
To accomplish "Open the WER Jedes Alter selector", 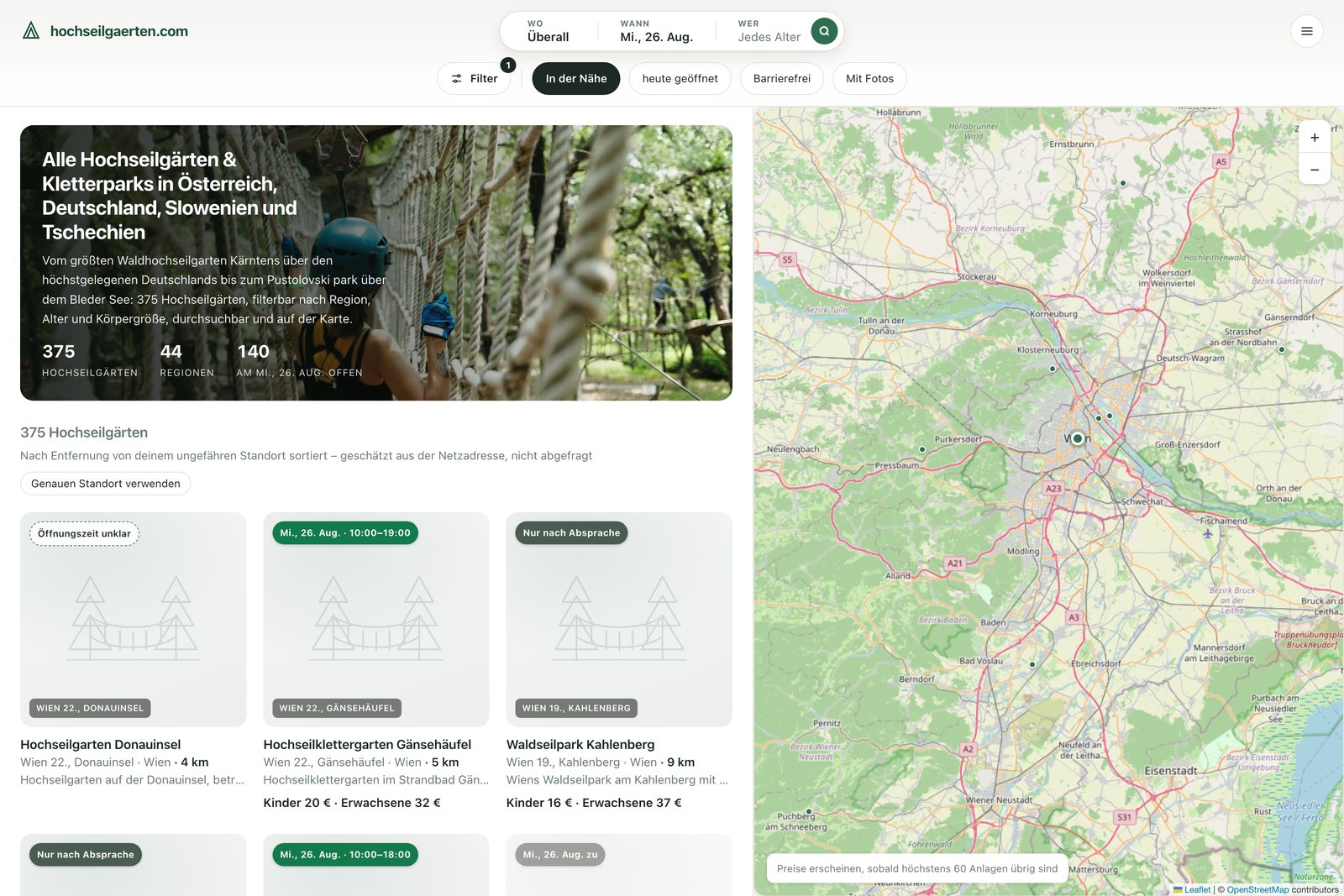I will [769, 31].
